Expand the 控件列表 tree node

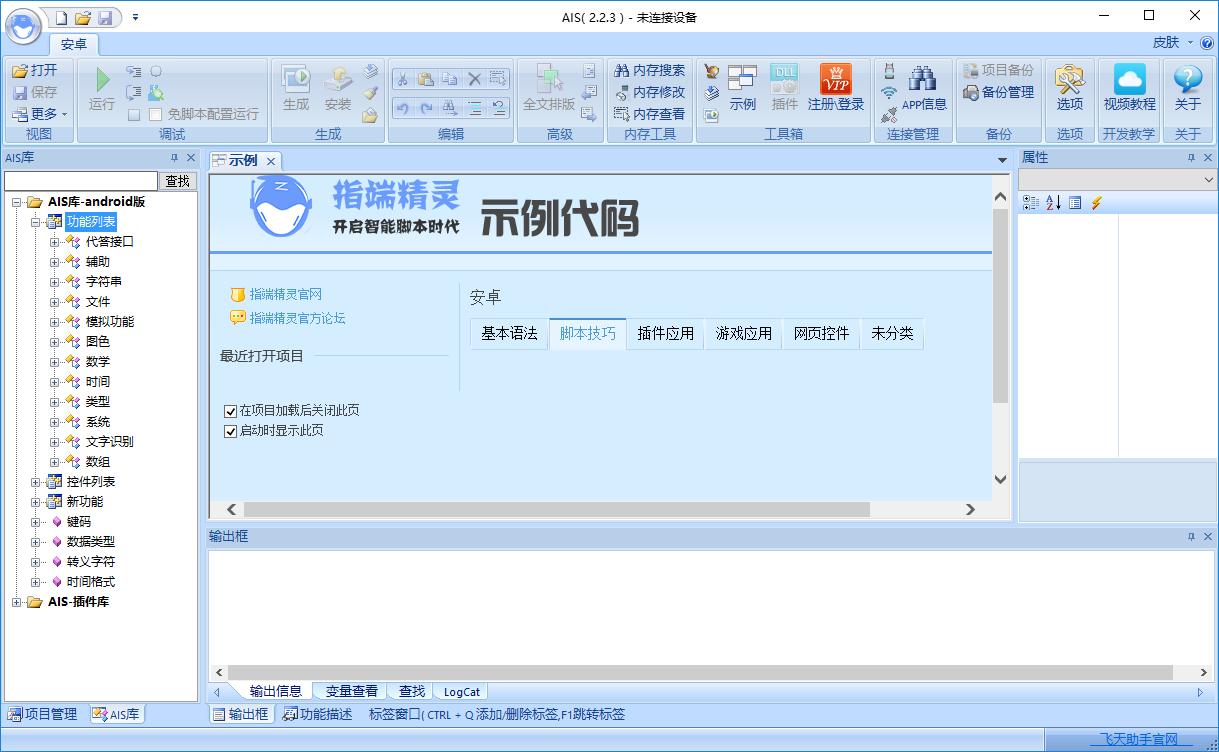point(36,482)
